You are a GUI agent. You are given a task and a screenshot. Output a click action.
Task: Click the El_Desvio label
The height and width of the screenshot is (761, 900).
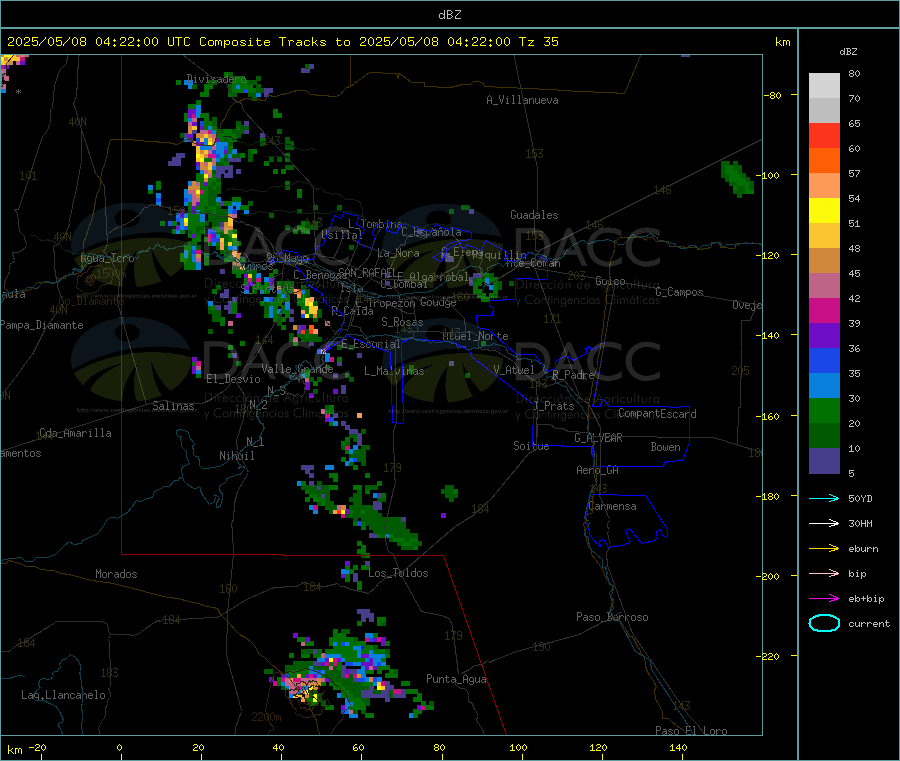click(233, 379)
